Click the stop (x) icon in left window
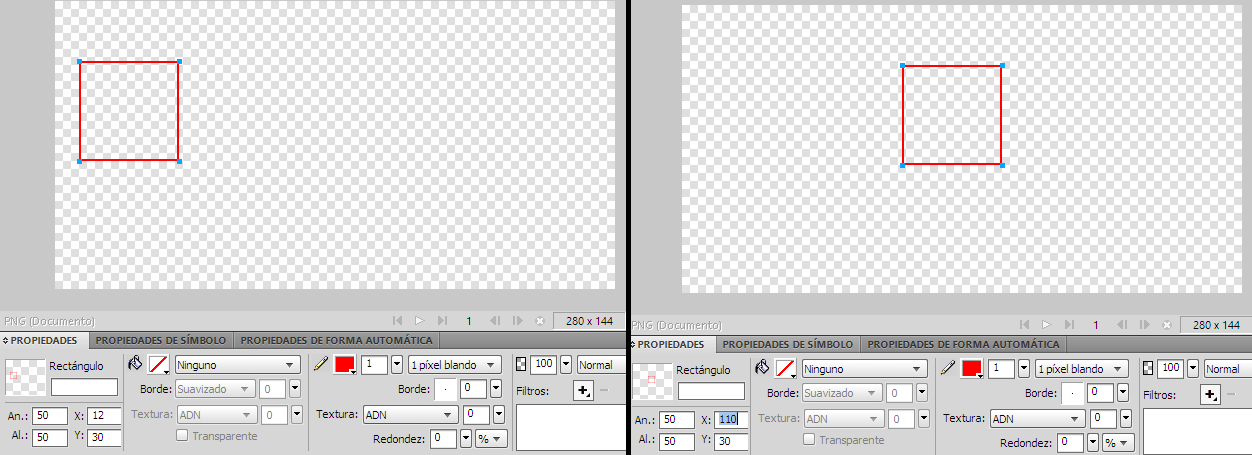The image size is (1252, 455). tap(540, 321)
